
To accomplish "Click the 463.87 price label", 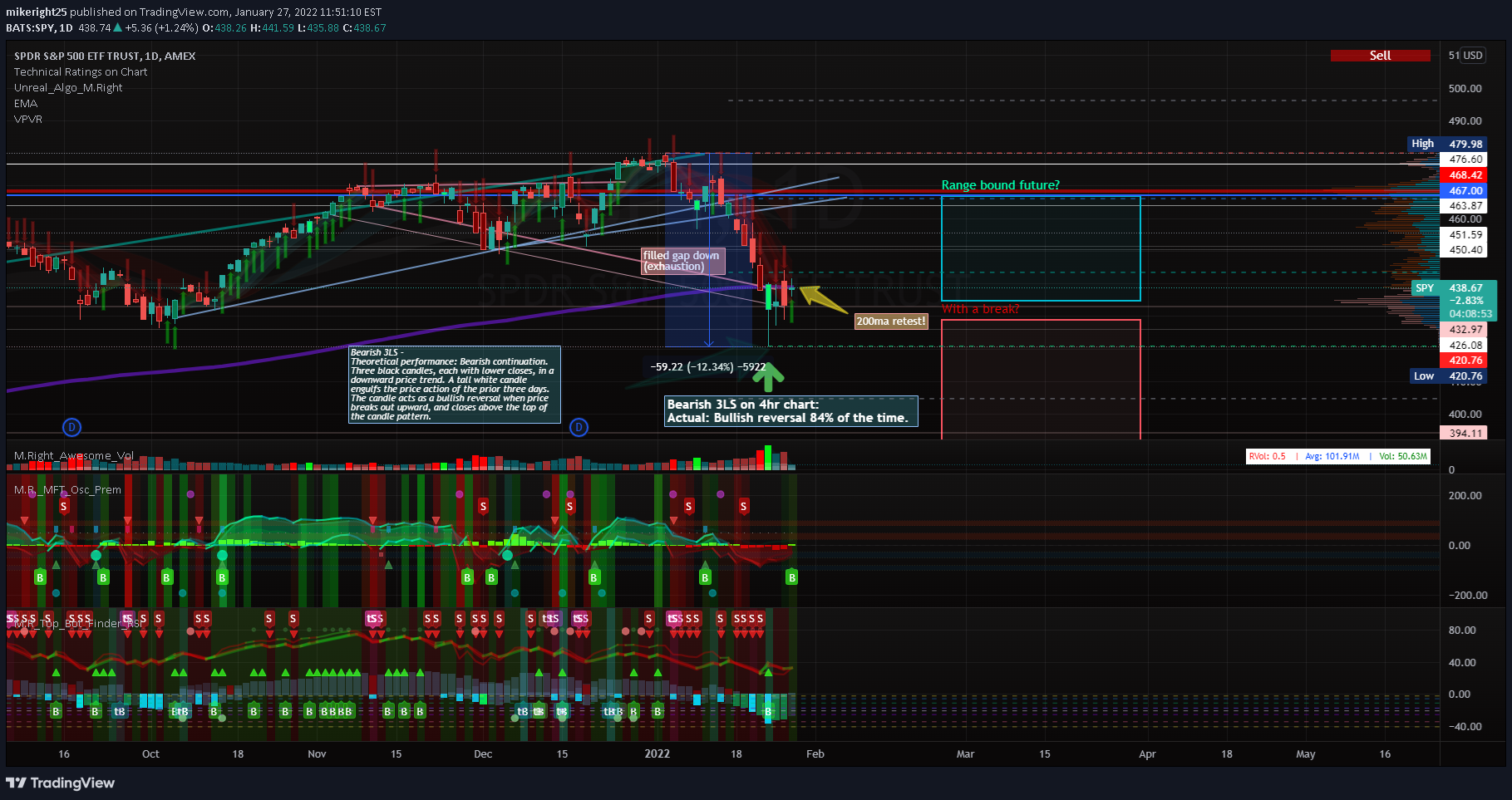I will coord(1465,206).
